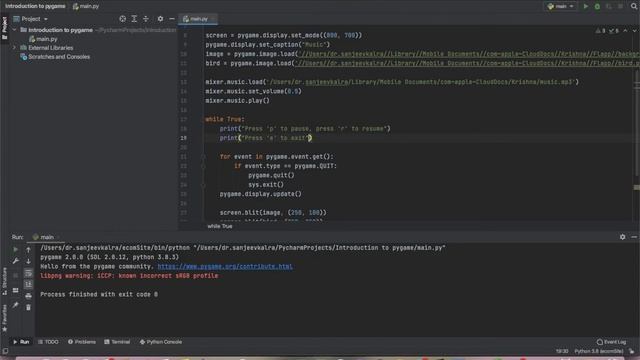Jump down the stack trace arrow in Run panel

[28, 261]
